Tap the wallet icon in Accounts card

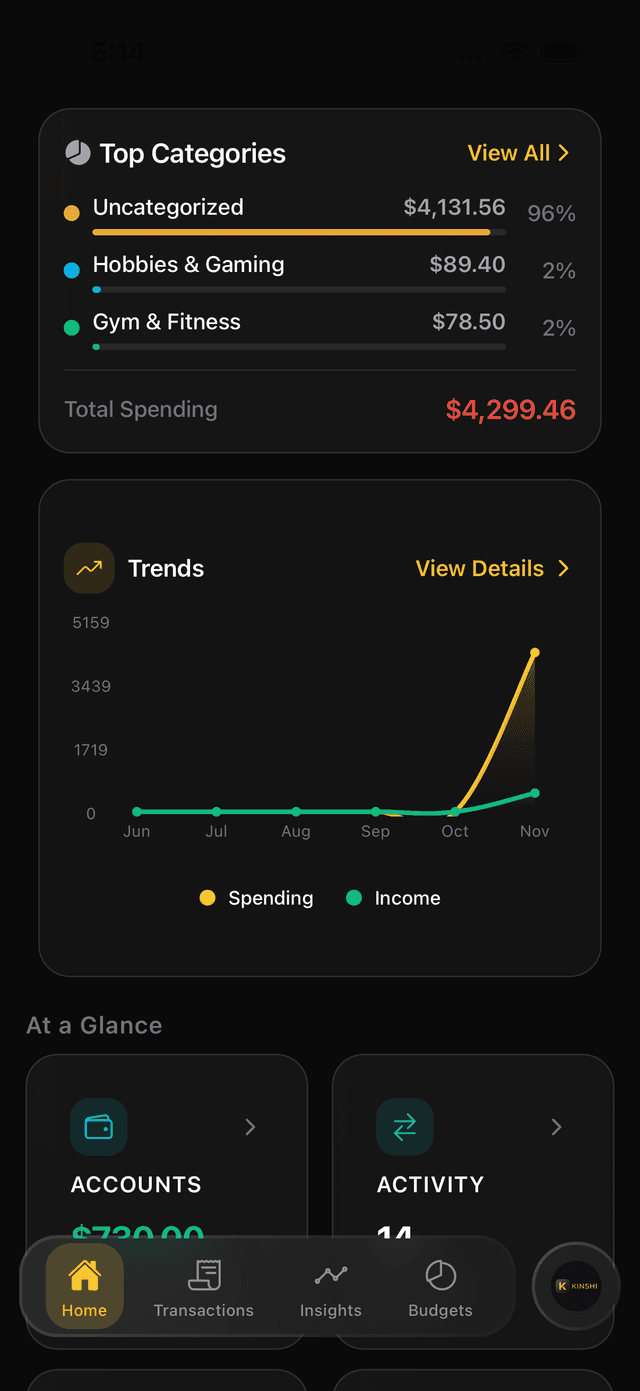[x=98, y=1127]
